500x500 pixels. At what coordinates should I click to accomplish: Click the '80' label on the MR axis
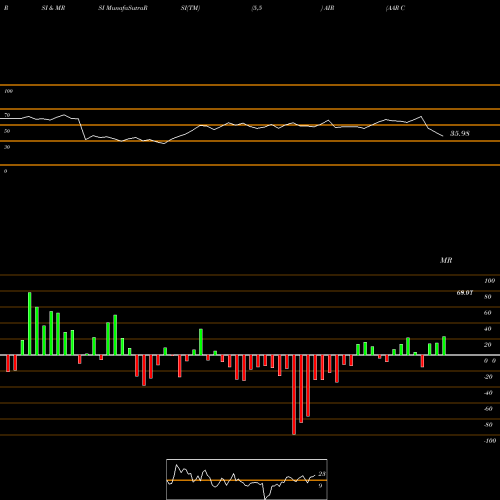[x=488, y=297]
